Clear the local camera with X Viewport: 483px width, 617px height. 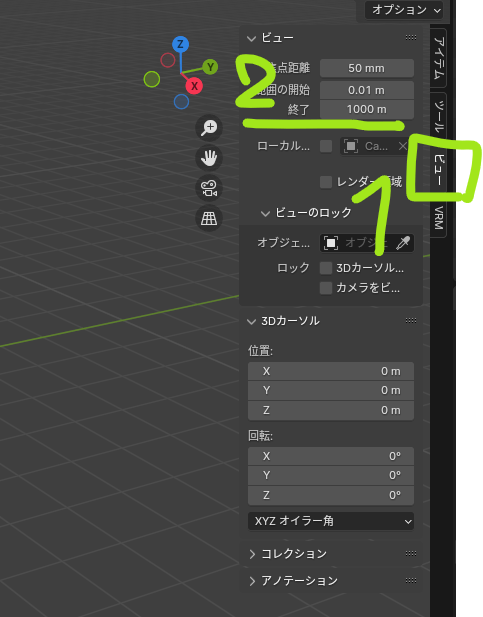click(x=402, y=146)
